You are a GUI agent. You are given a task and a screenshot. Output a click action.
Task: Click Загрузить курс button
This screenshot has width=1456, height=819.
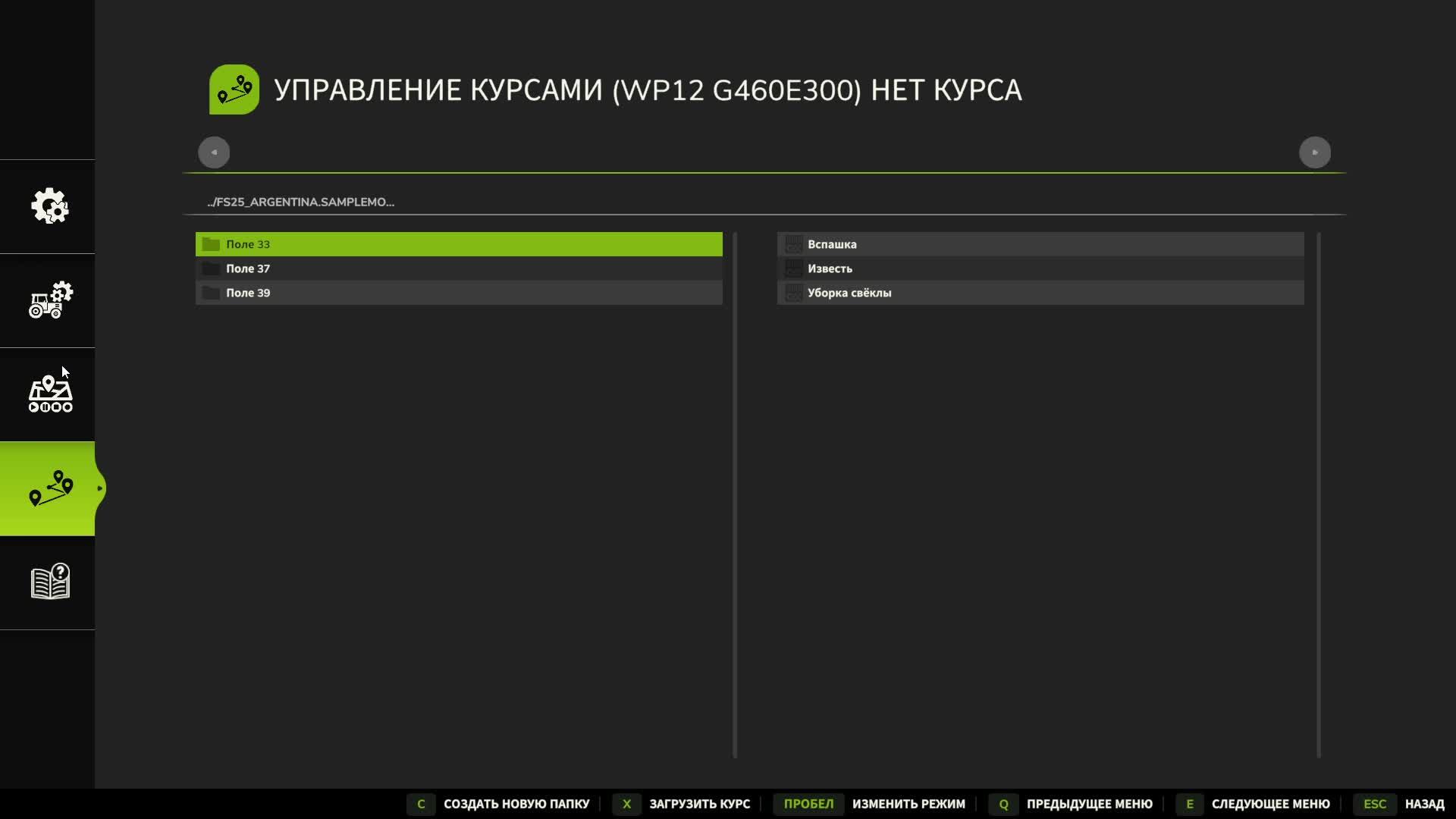click(x=699, y=804)
